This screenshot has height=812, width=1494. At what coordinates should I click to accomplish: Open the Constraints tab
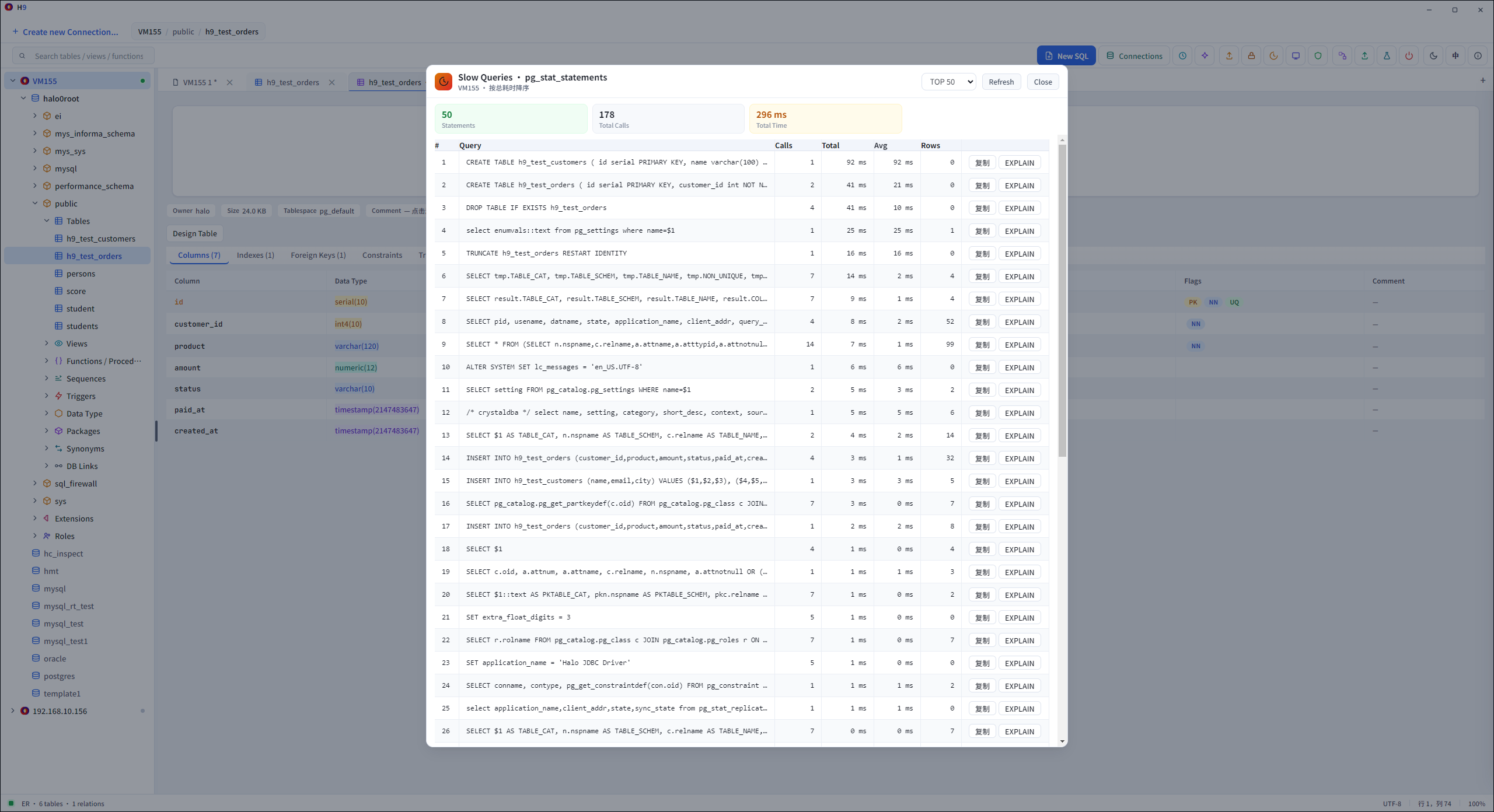click(382, 255)
